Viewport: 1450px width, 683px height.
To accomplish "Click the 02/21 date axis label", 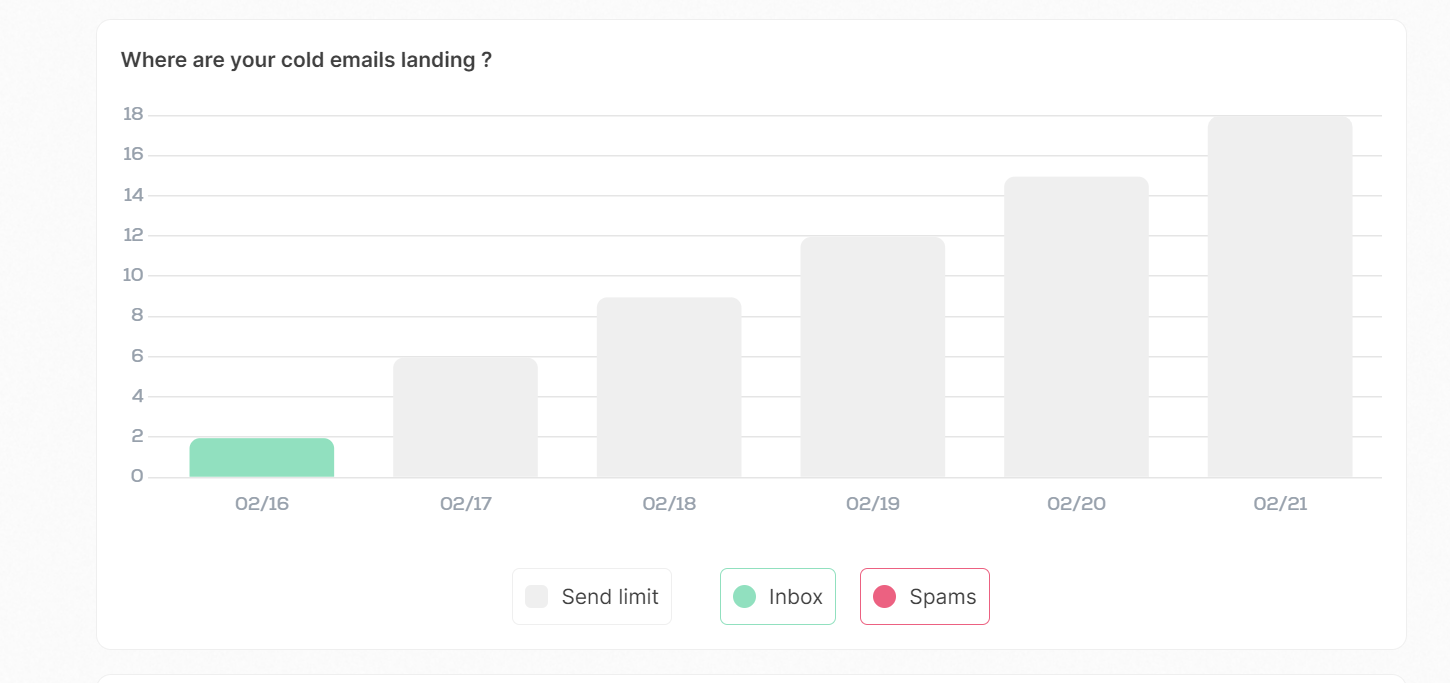I will (x=1280, y=504).
